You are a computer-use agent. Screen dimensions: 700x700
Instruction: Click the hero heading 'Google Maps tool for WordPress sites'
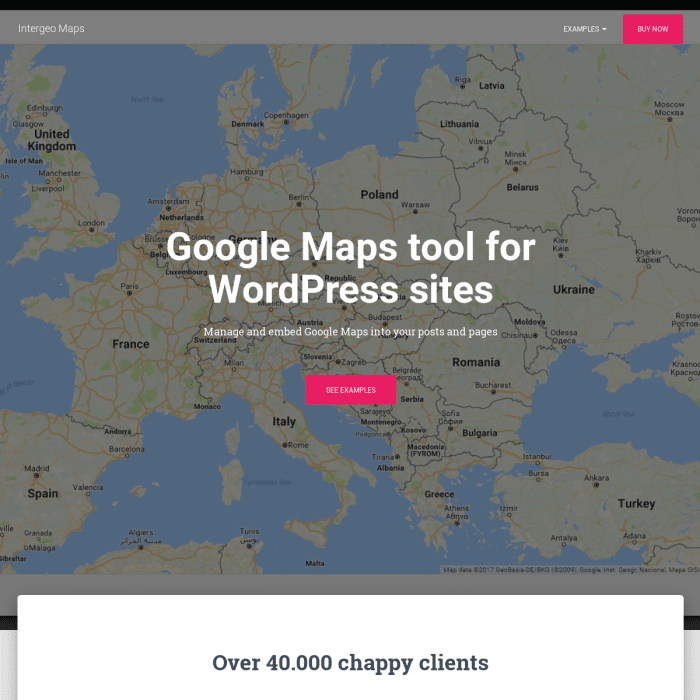click(x=351, y=268)
